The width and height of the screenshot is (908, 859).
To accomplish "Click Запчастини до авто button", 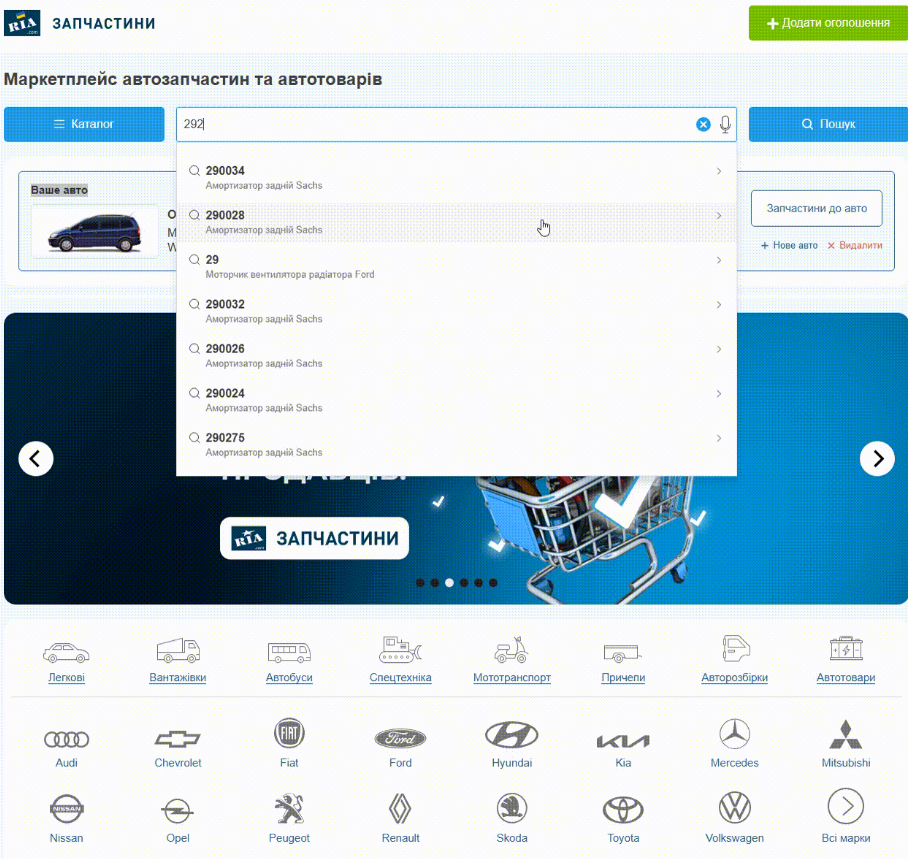I will click(x=817, y=208).
